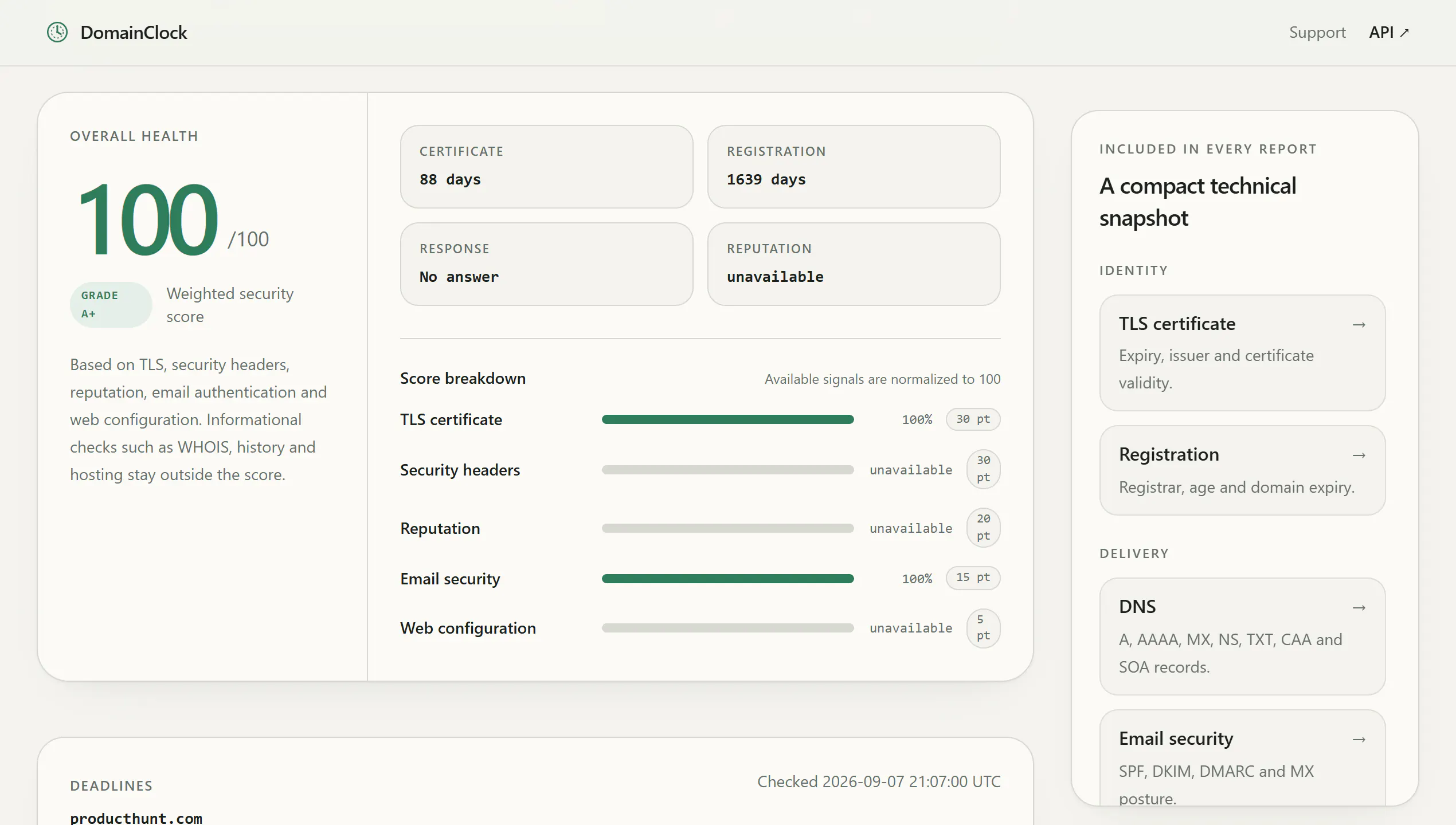Click the arrow on the Registration card
Screen dimensions: 1456x825
[x=1359, y=455]
